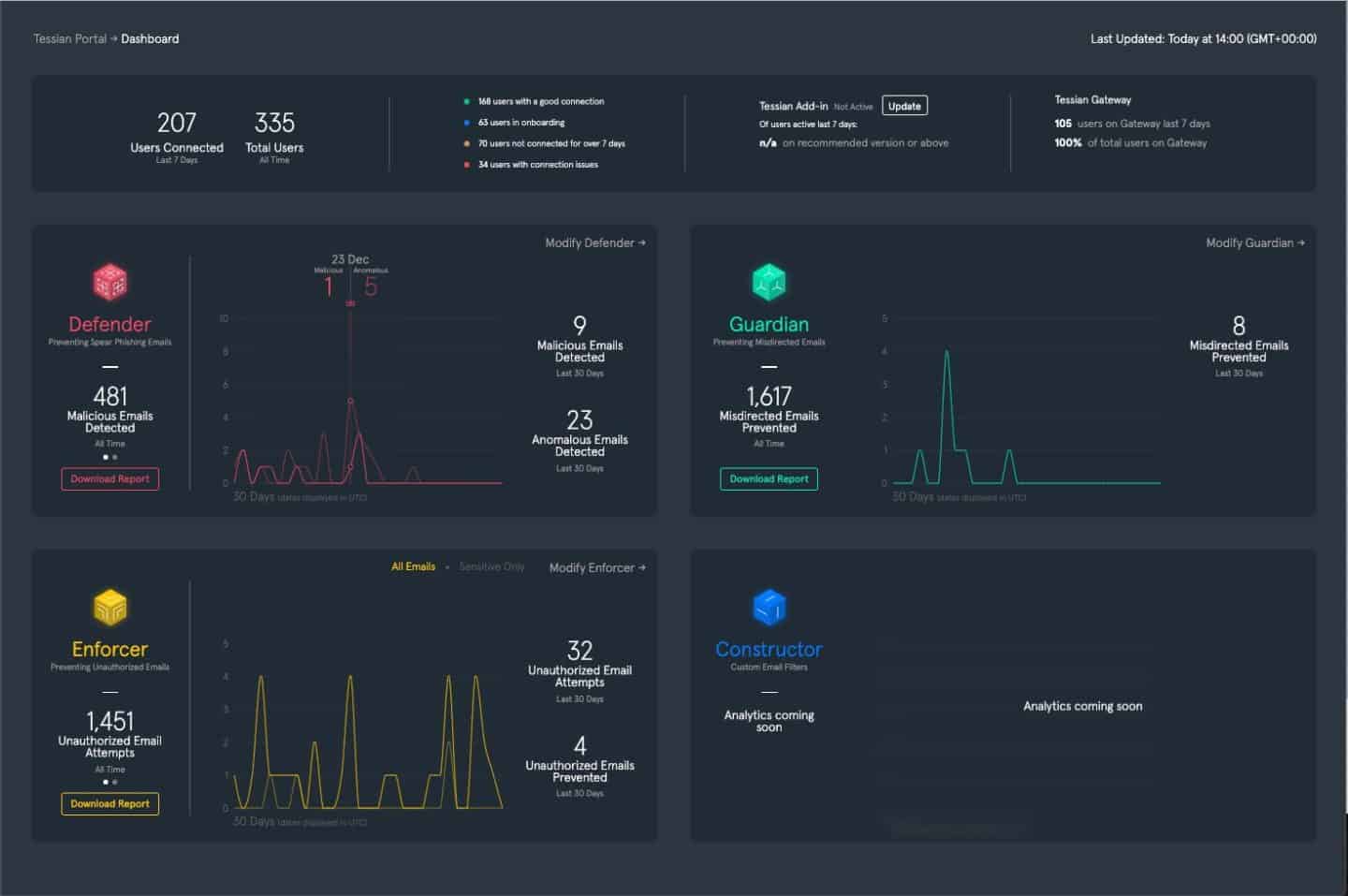The width and height of the screenshot is (1348, 896).
Task: Download Report for Defender
Action: click(110, 478)
